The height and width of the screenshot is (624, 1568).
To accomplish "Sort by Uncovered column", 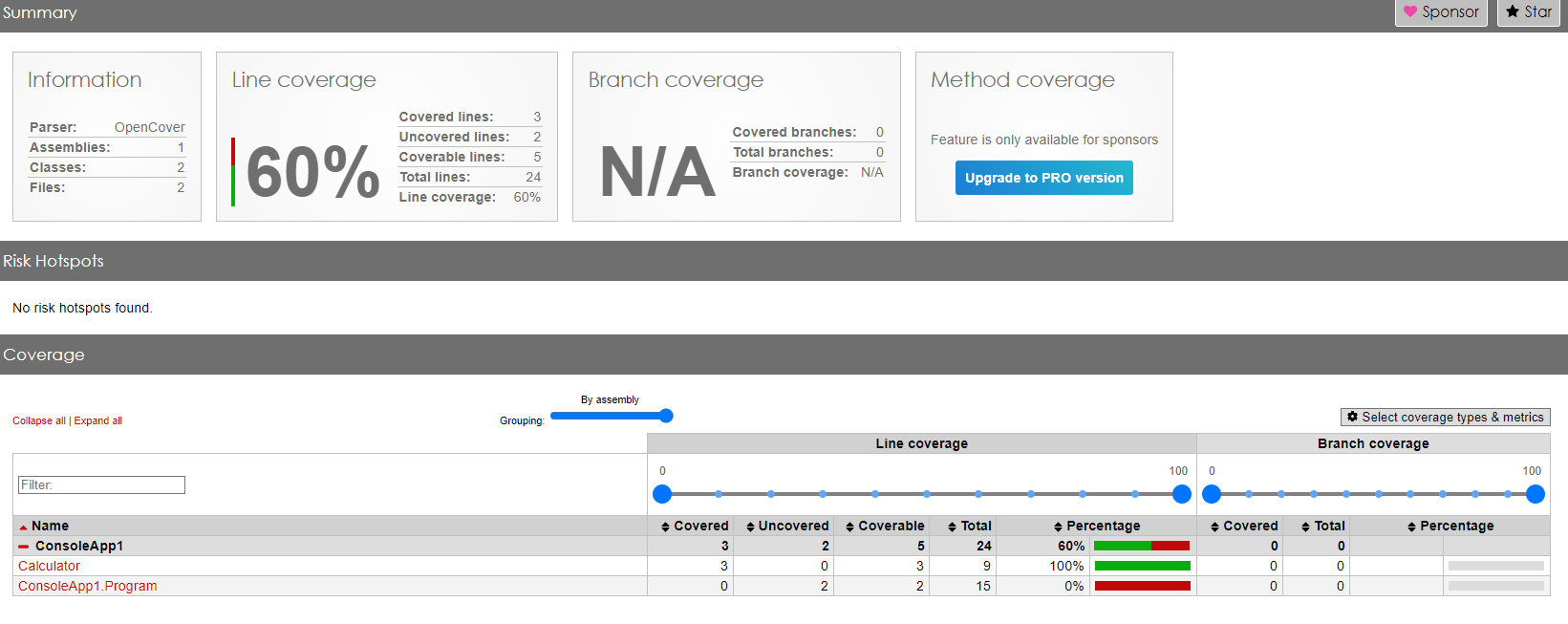I will [x=787, y=526].
